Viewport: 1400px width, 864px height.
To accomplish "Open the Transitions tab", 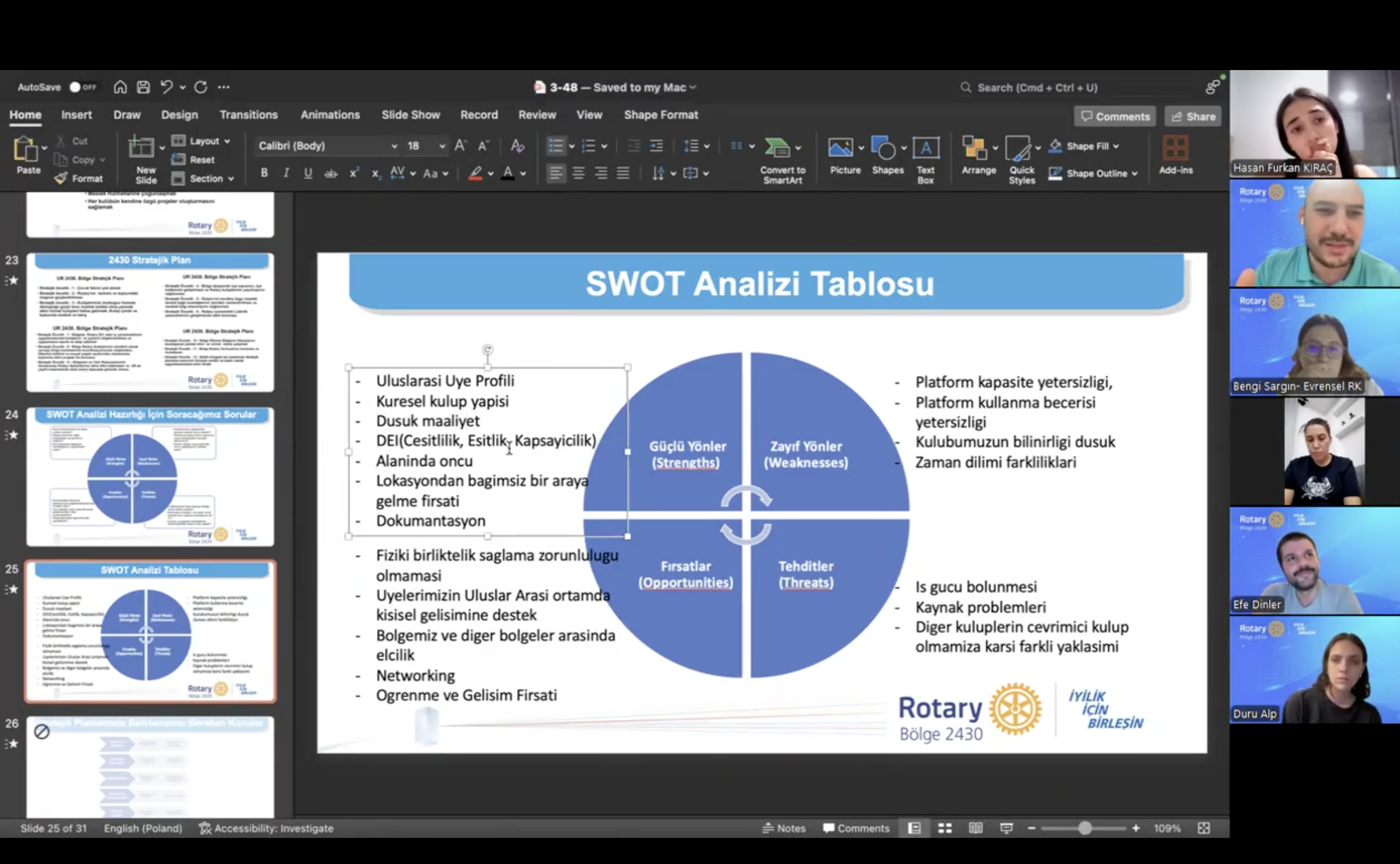I will pos(248,115).
